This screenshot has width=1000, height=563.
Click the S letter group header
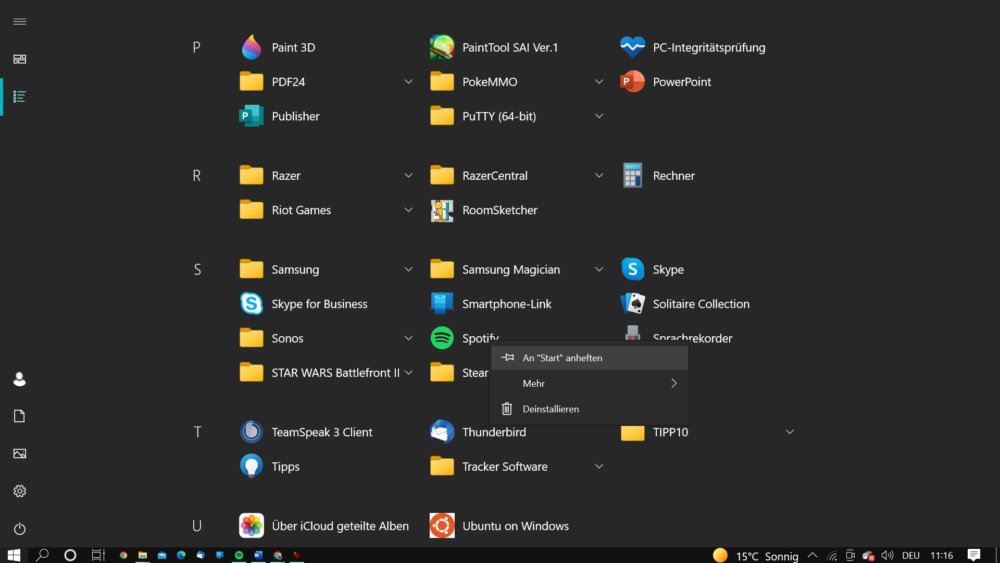click(x=196, y=269)
